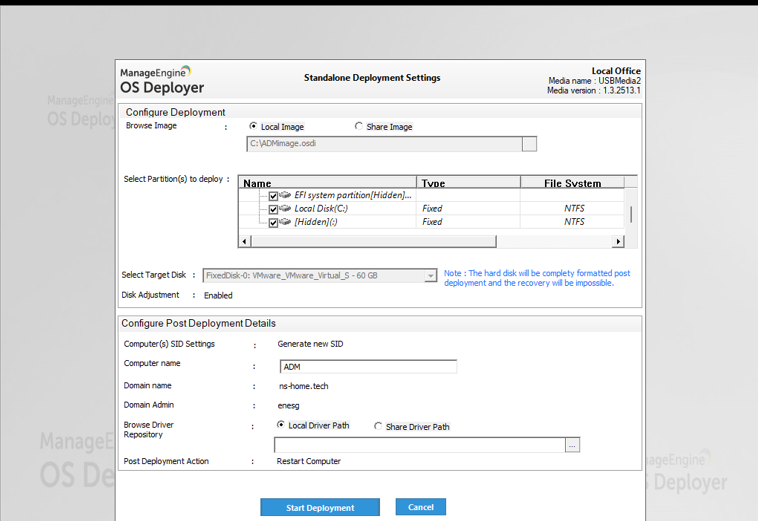This screenshot has width=758, height=521.
Task: Select the Share Image radio button
Action: 358,126
